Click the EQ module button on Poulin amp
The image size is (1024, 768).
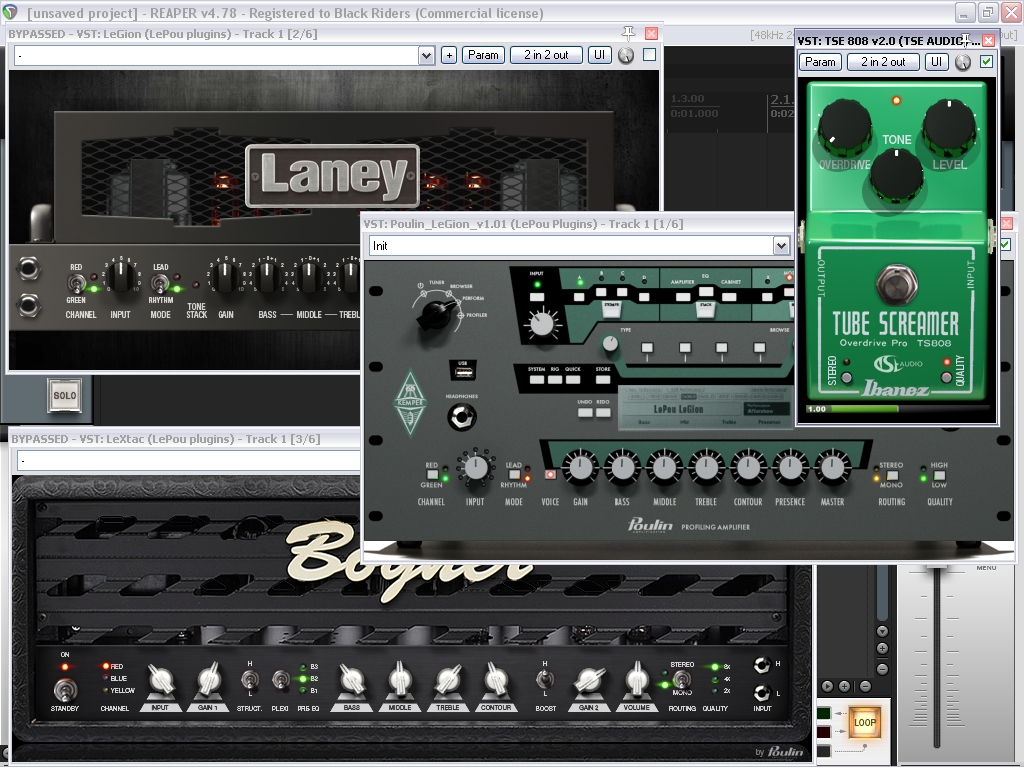706,291
